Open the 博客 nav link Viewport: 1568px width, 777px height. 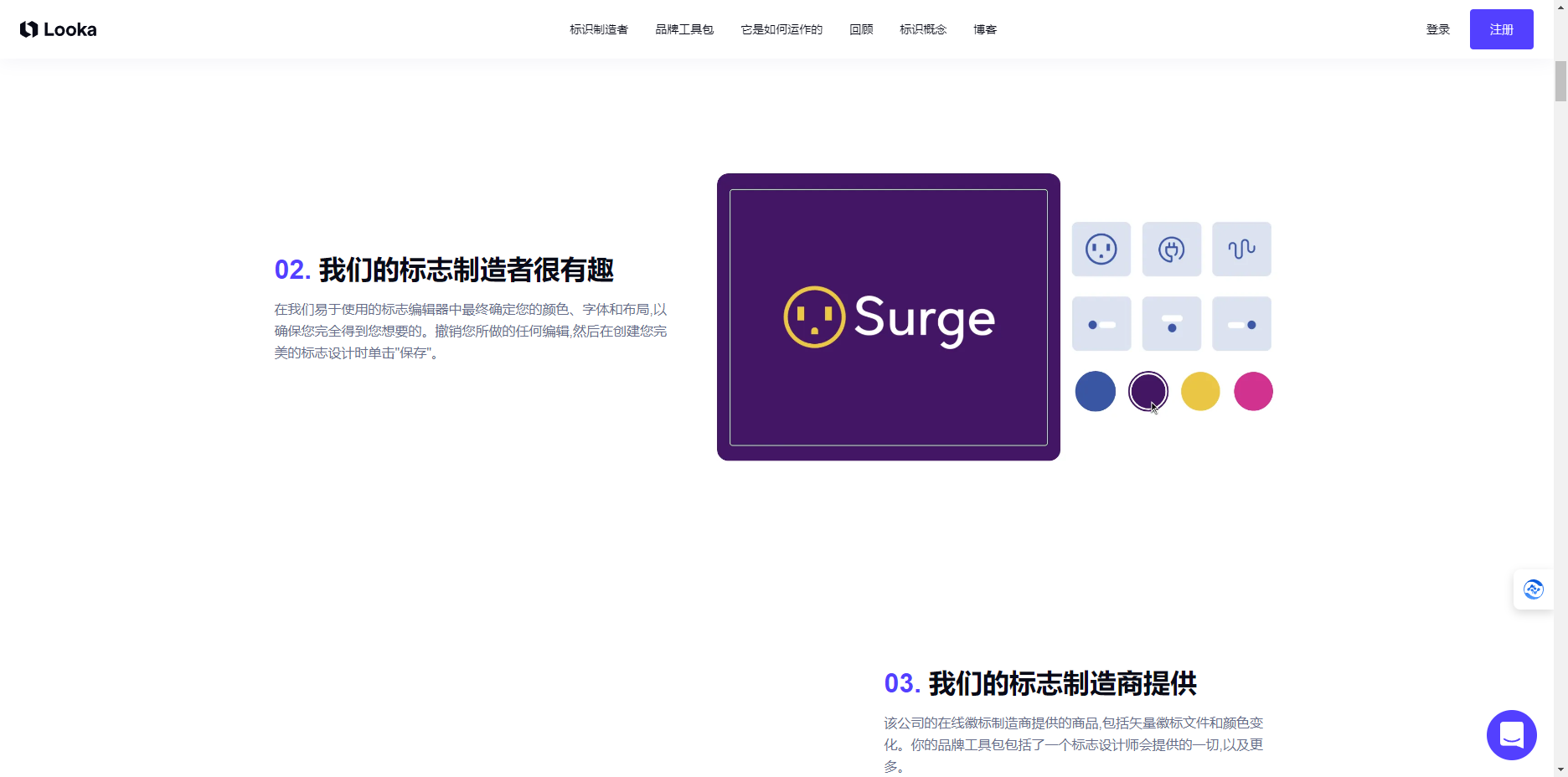pos(985,29)
